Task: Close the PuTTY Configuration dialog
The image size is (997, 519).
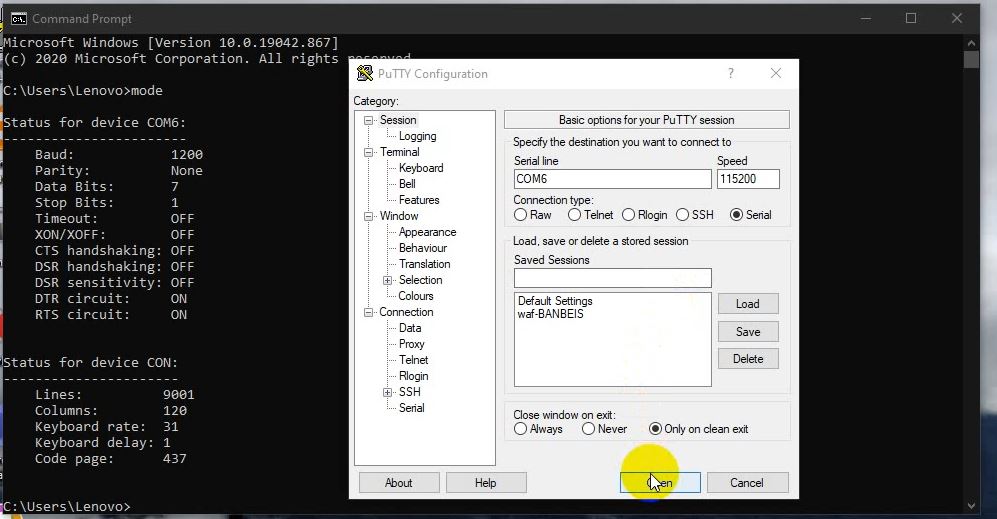Action: (x=776, y=73)
